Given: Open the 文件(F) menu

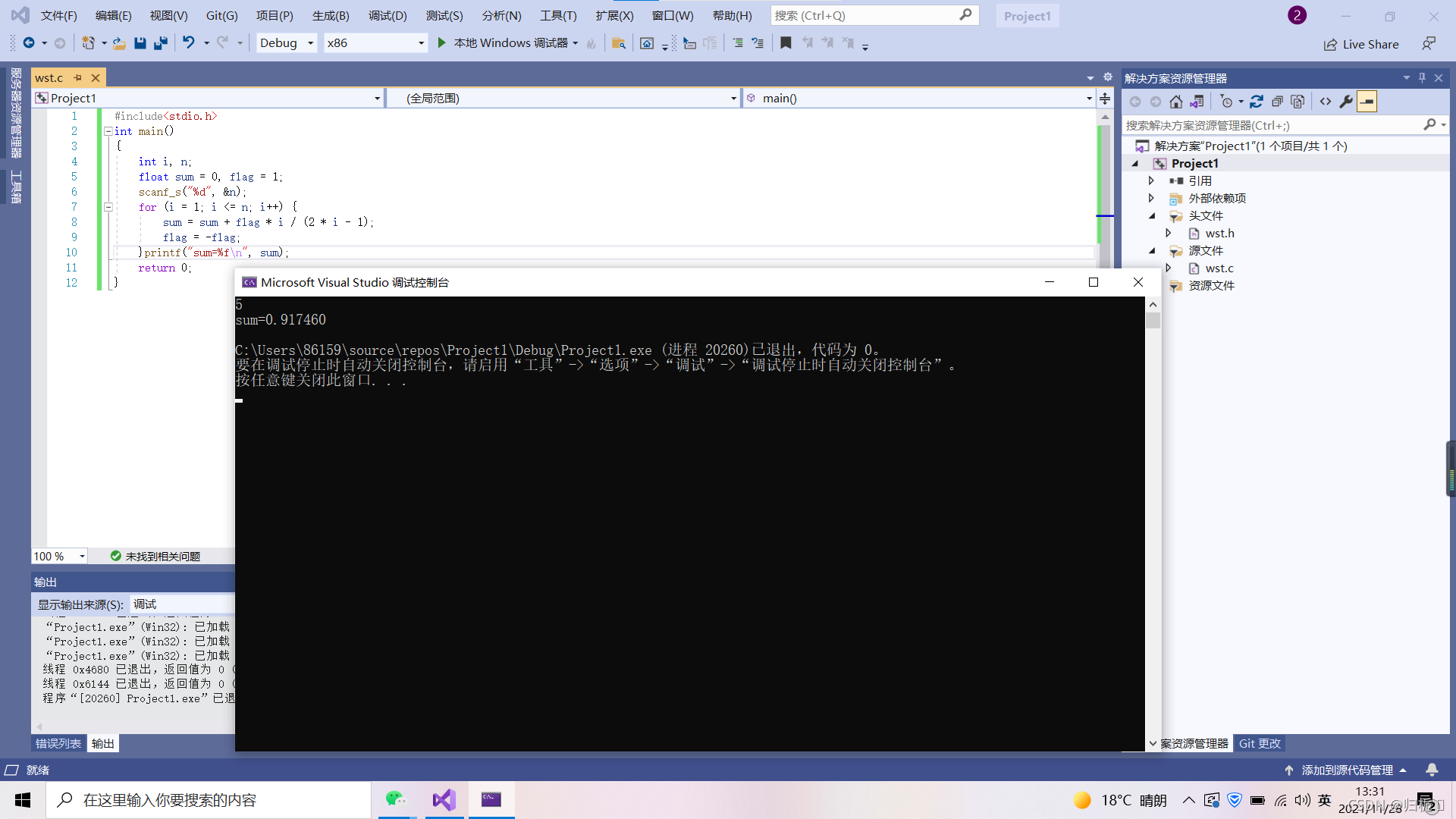Looking at the screenshot, I should [x=58, y=15].
